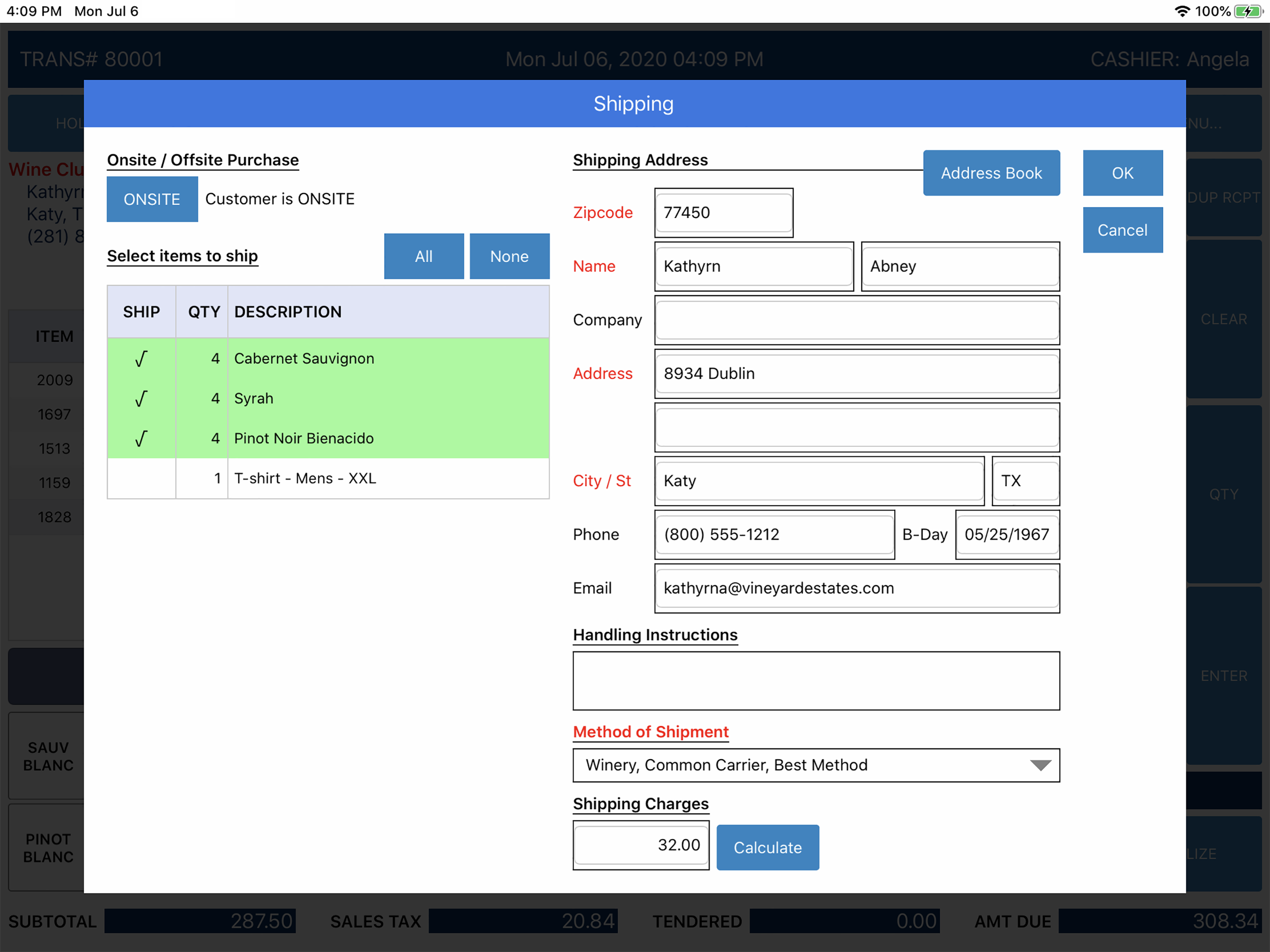
Task: Cancel the Shipping dialog
Action: (1123, 230)
